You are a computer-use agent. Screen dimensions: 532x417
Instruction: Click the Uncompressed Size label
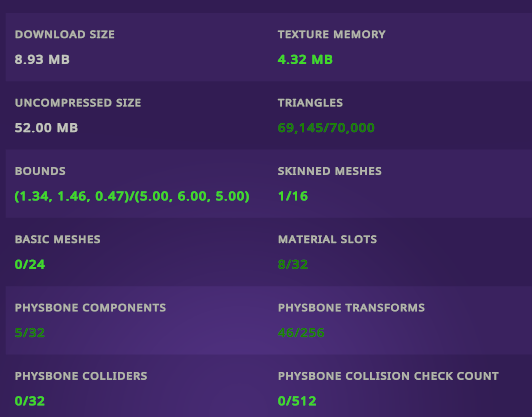(x=78, y=103)
